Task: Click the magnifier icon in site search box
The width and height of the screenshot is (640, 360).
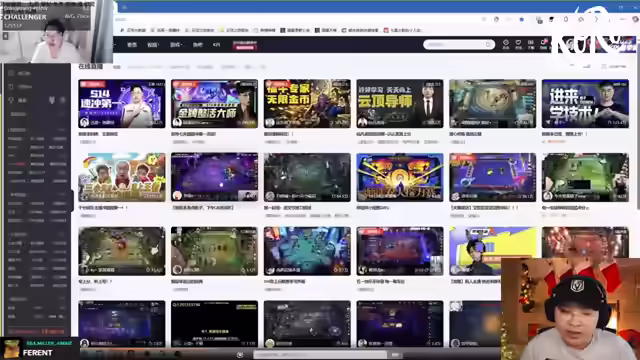Action: pyautogui.click(x=488, y=44)
